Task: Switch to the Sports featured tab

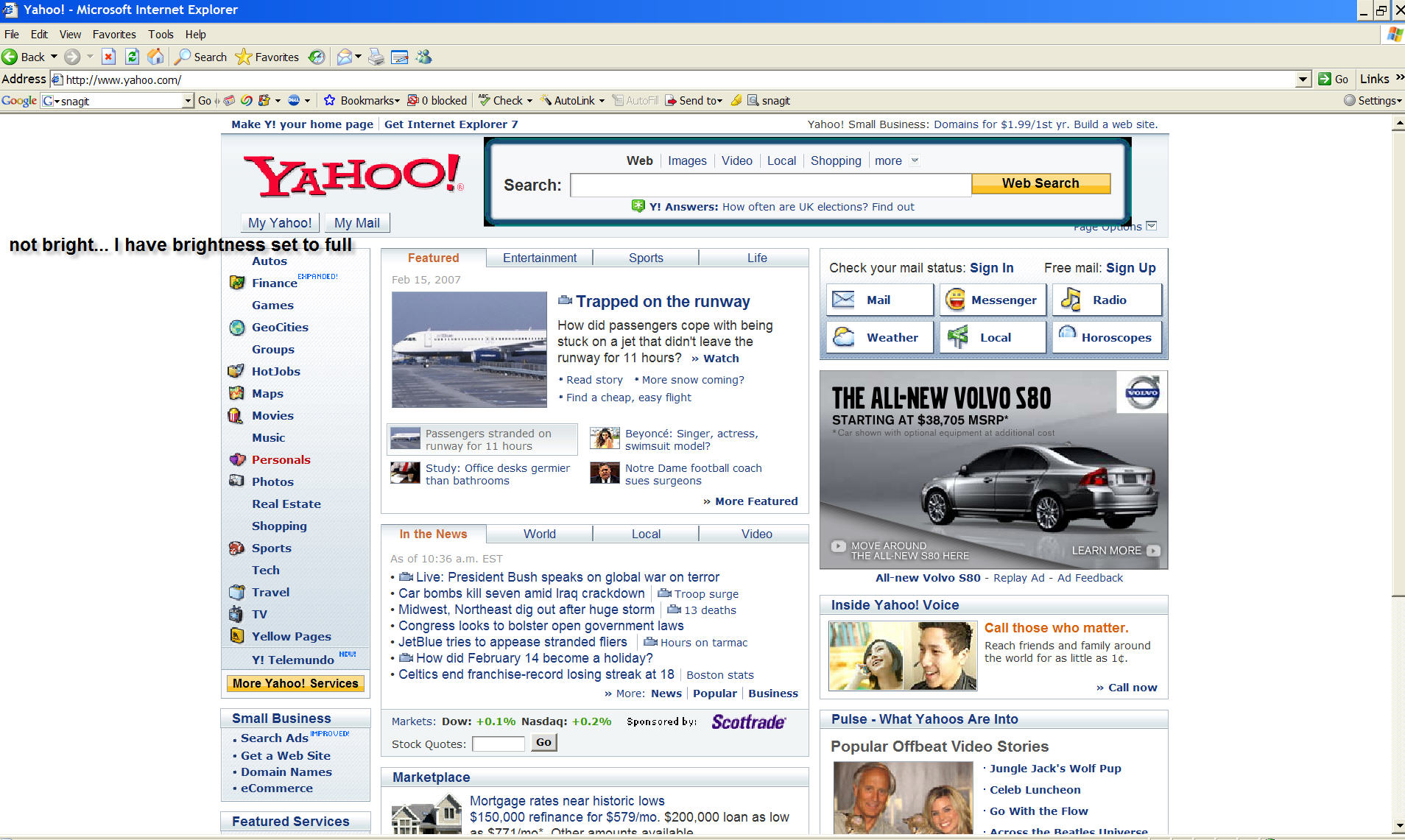Action: [646, 258]
